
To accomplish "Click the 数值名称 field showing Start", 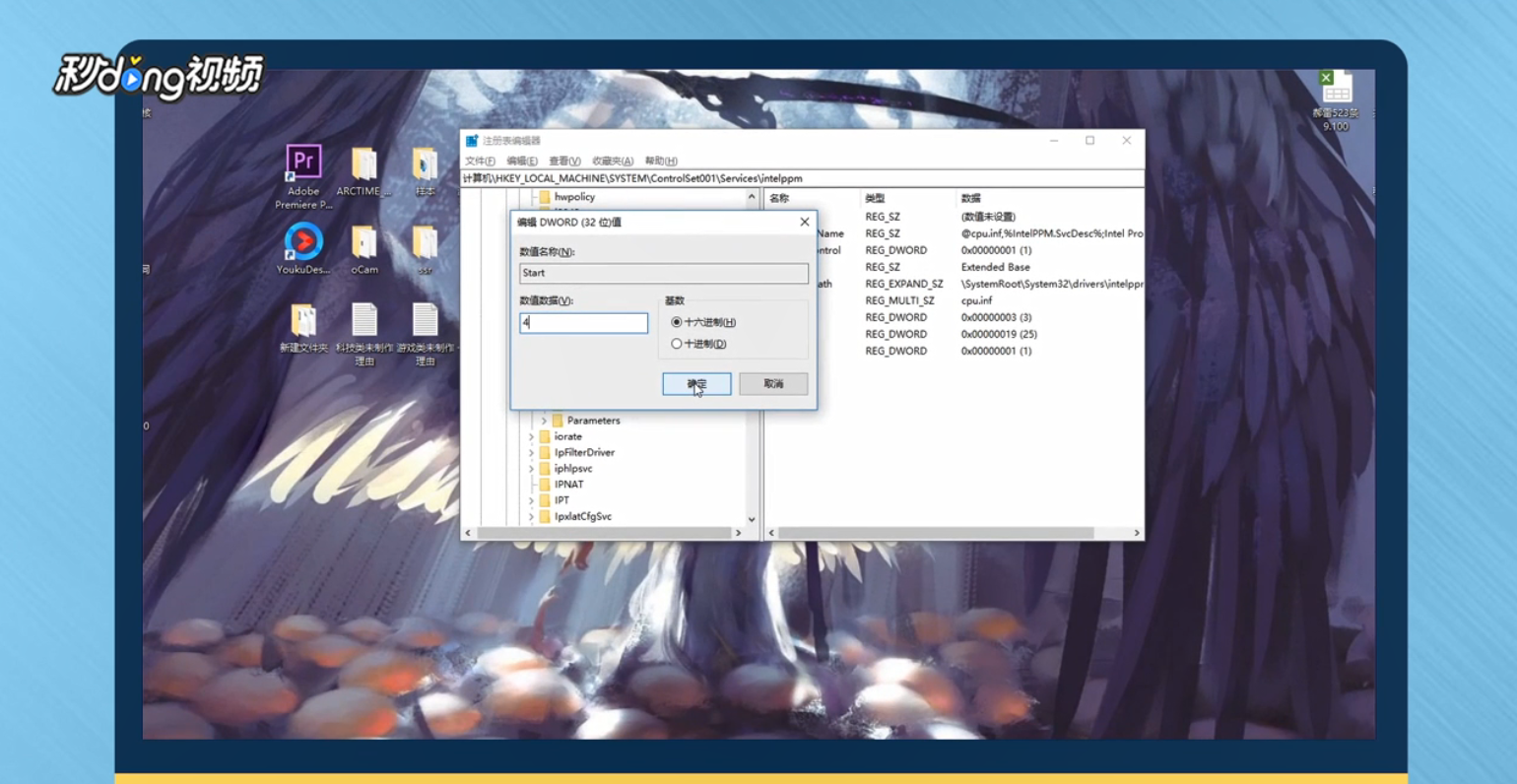I will click(664, 273).
